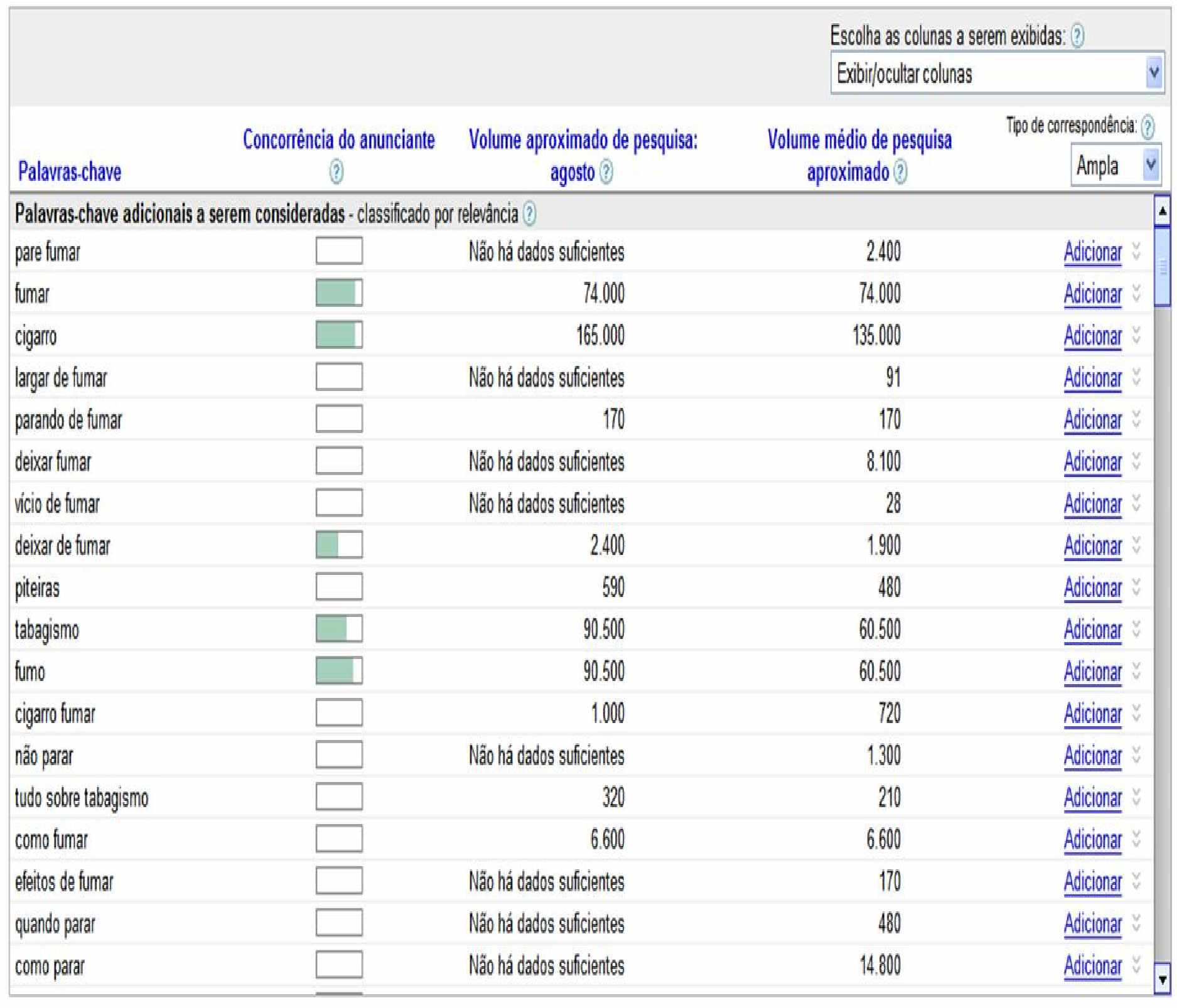Screen dimensions: 1177x1008
Task: Click the competition bar for fumar
Action: pos(339,293)
